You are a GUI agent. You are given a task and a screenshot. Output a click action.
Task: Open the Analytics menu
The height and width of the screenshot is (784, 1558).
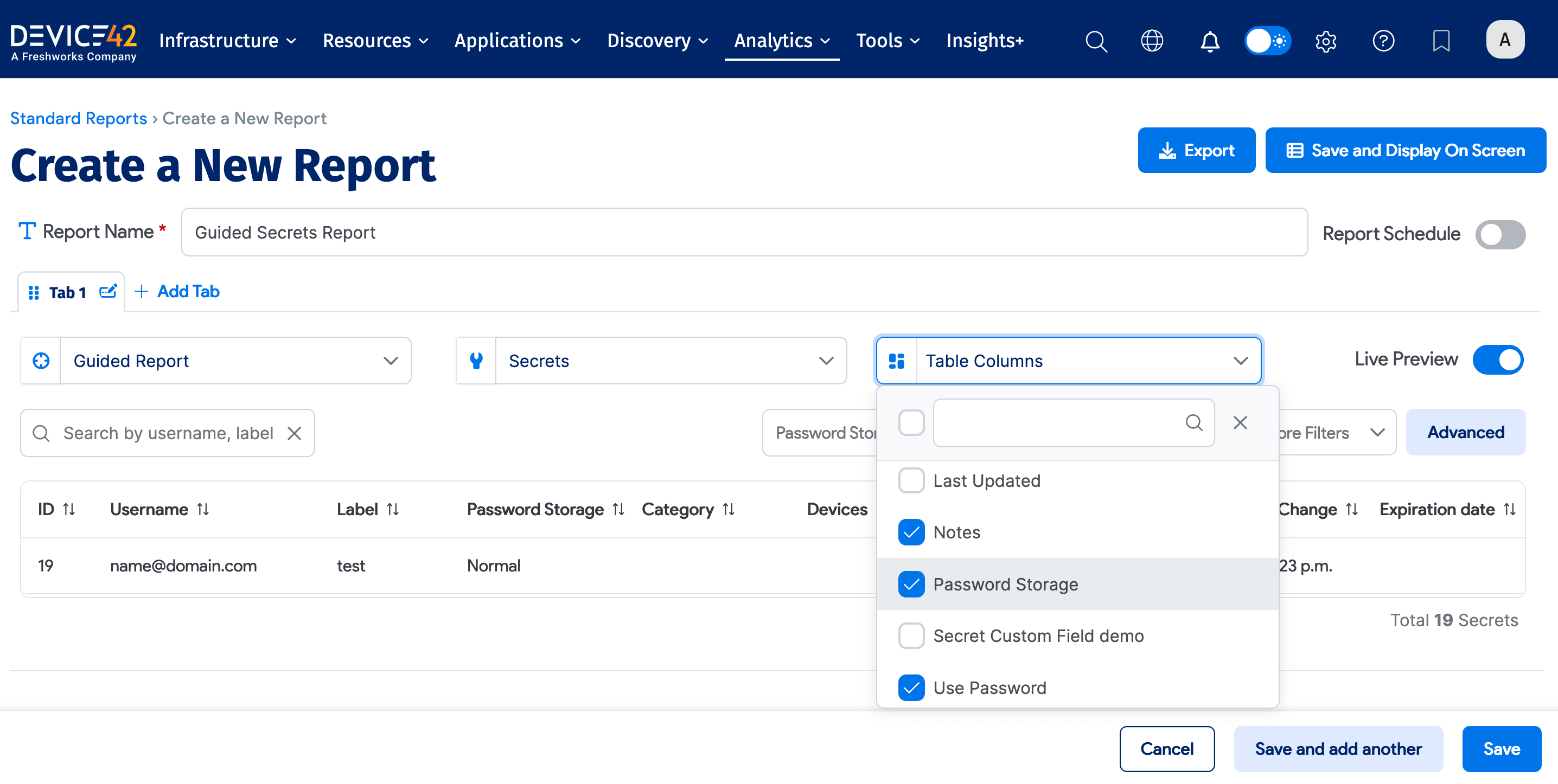[781, 41]
